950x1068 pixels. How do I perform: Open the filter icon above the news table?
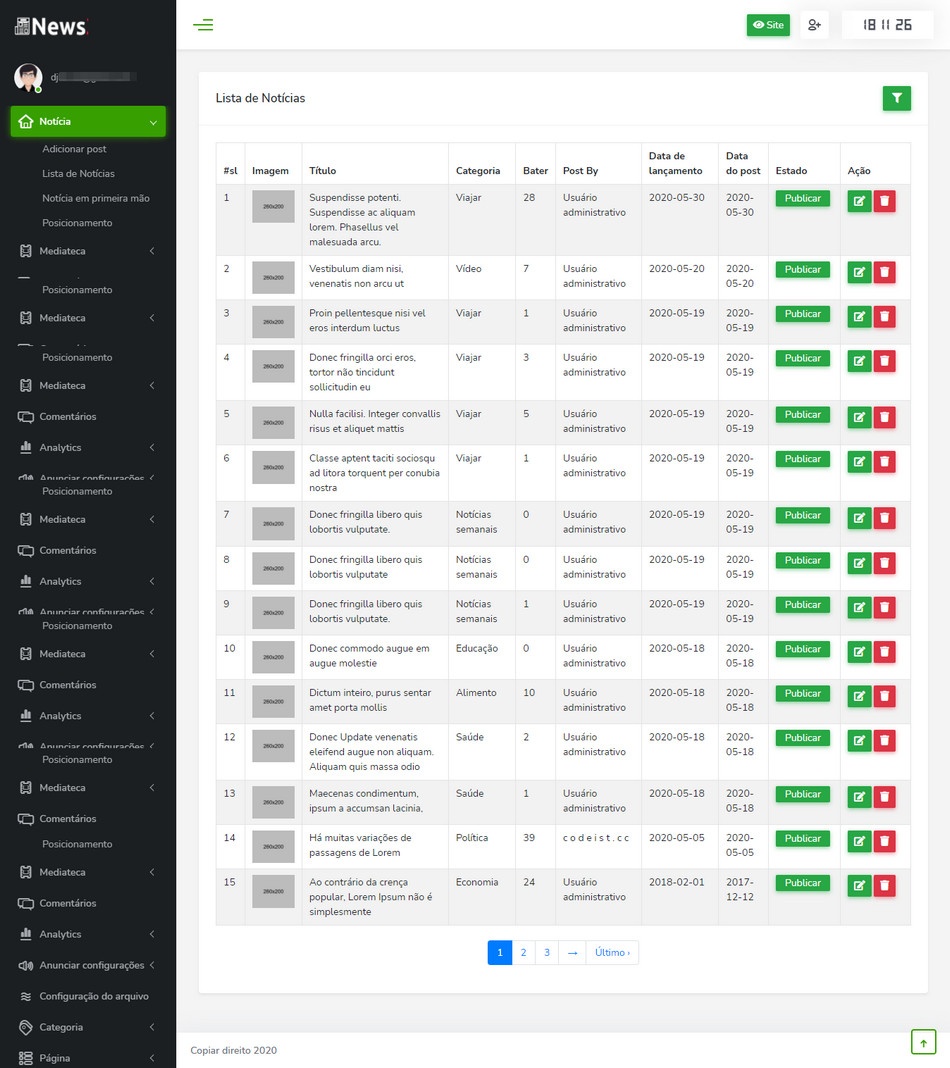(896, 98)
